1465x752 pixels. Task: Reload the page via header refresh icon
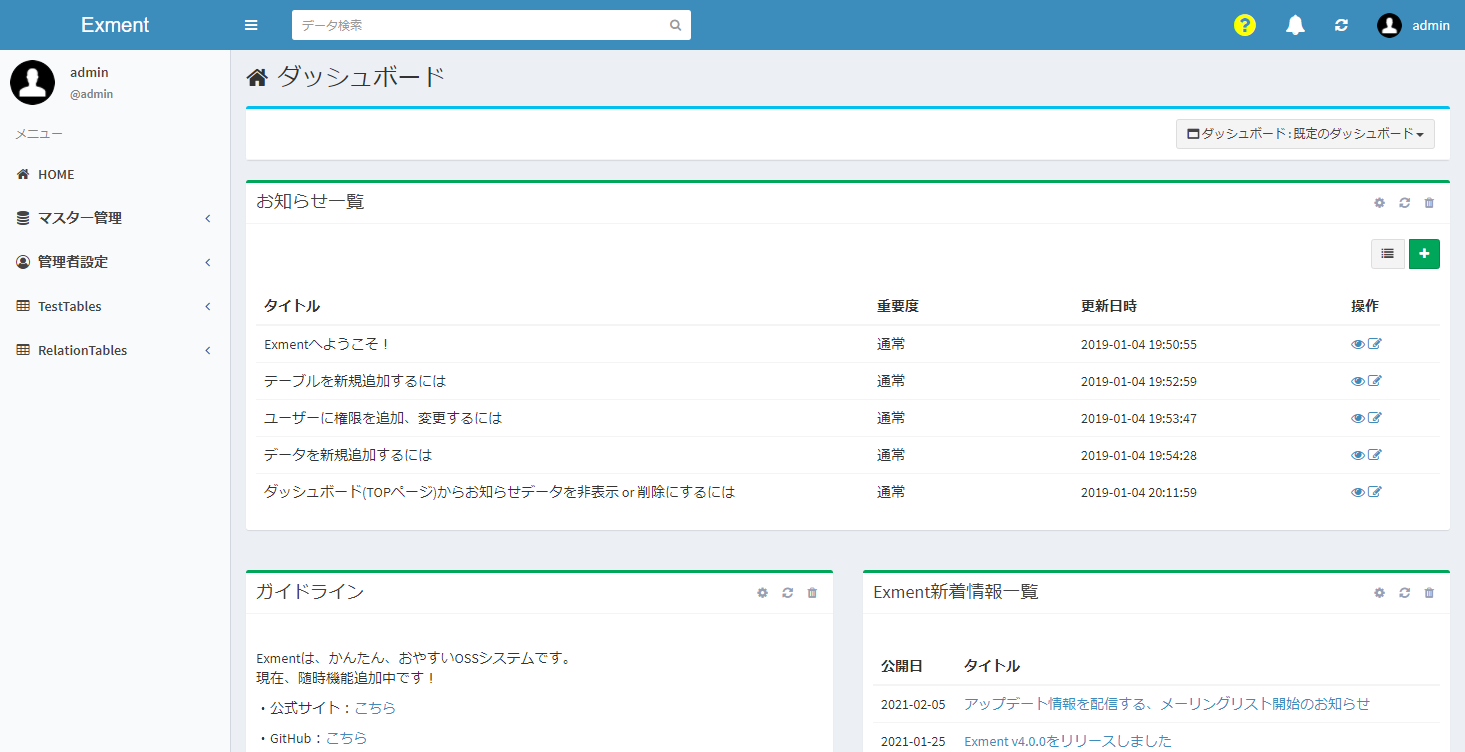[x=1341, y=25]
